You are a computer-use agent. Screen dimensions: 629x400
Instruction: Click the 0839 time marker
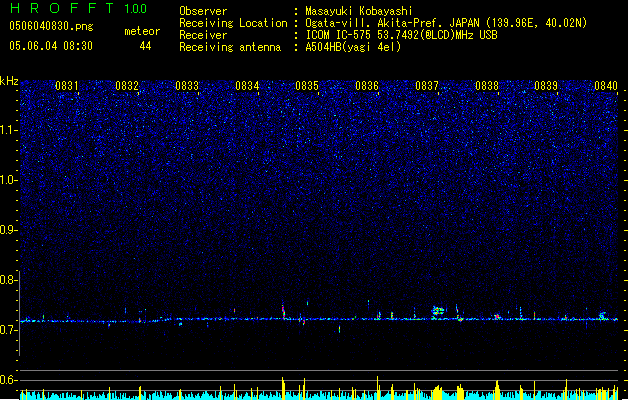(x=546, y=86)
